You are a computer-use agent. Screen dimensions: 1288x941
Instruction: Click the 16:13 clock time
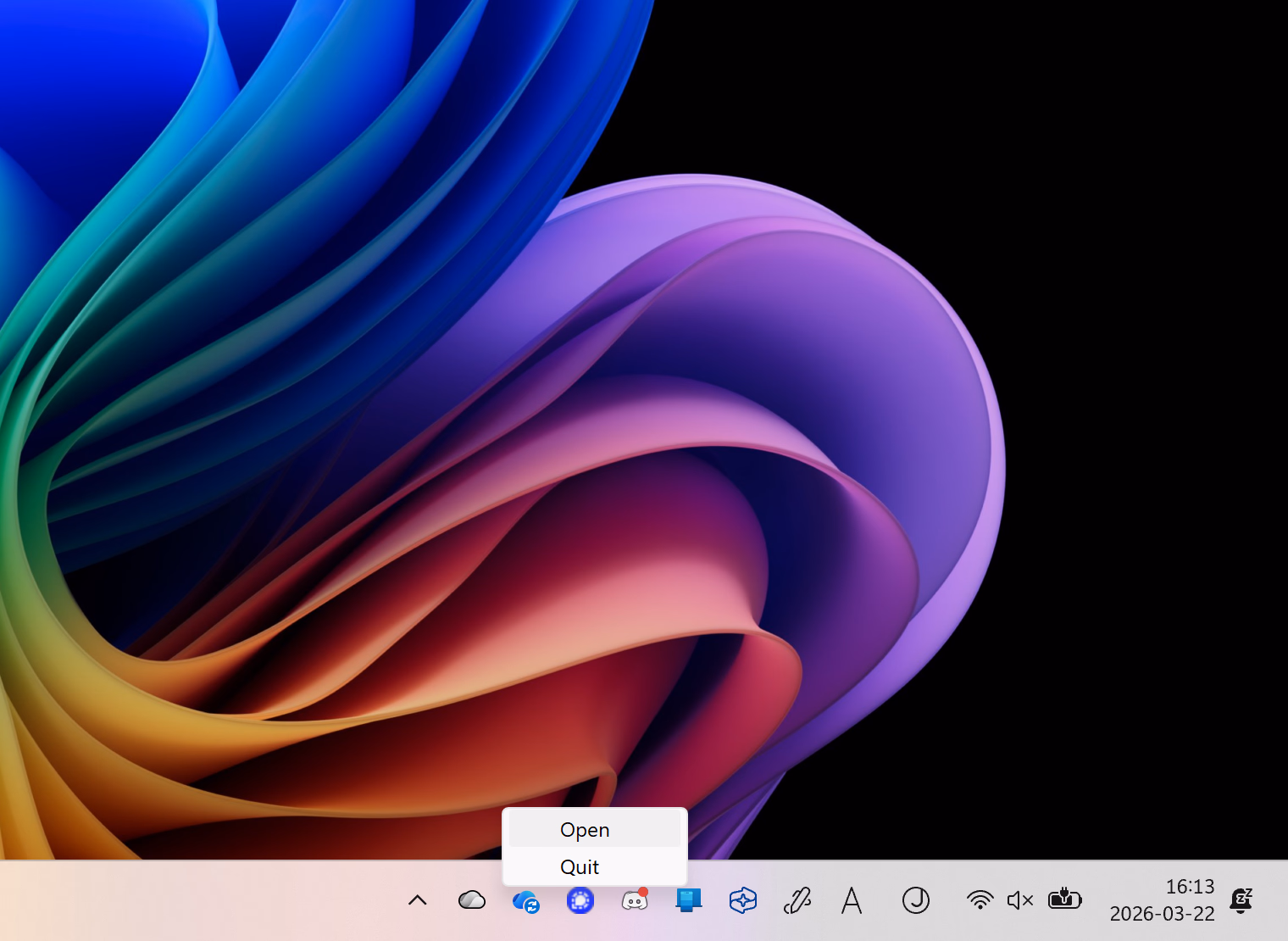[x=1189, y=887]
